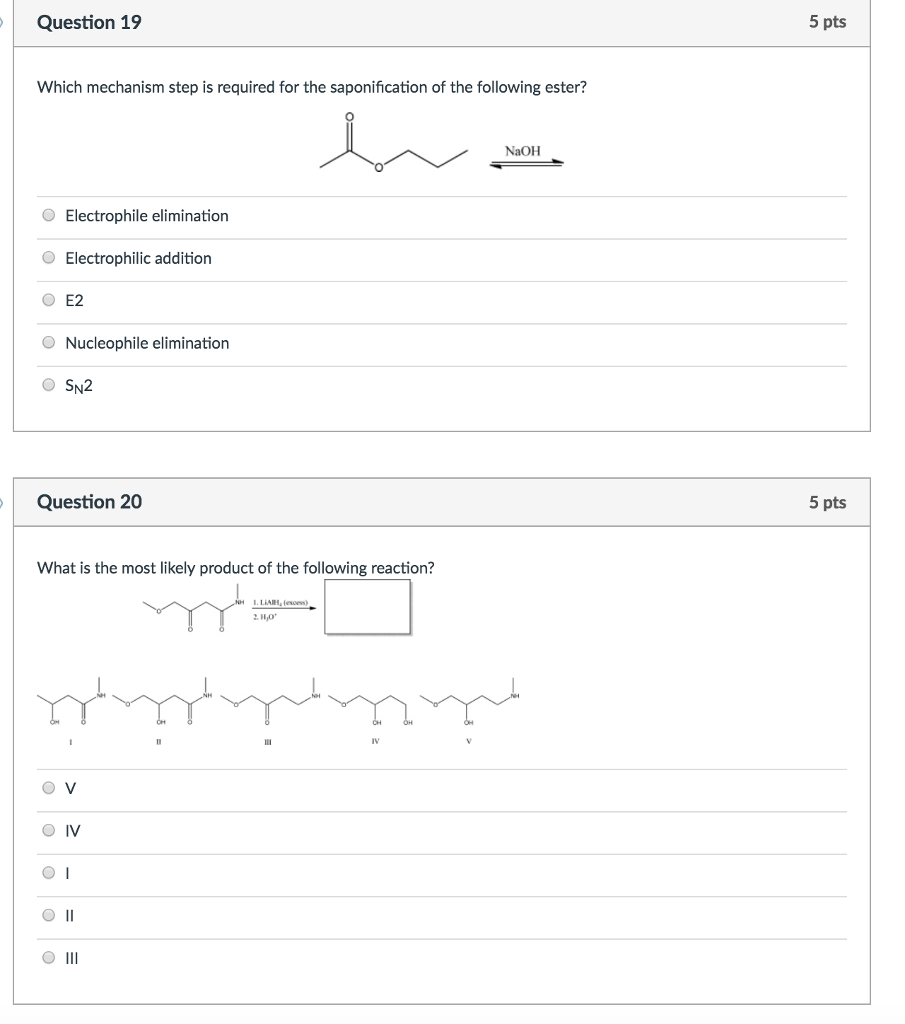Select answer I in Question 20
Screen dimensions: 905x1024
48,874
